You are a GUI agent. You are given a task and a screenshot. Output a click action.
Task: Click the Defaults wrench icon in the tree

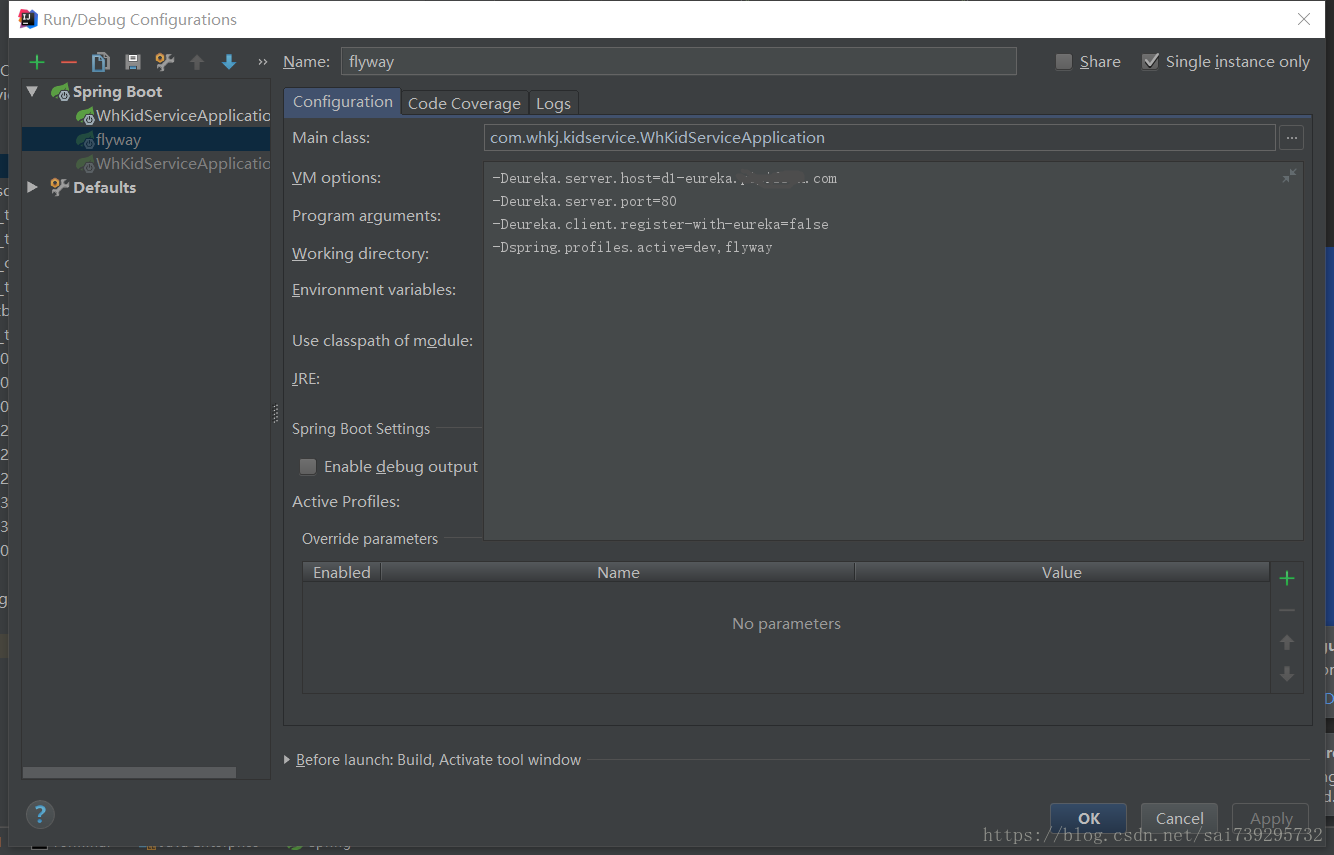60,187
